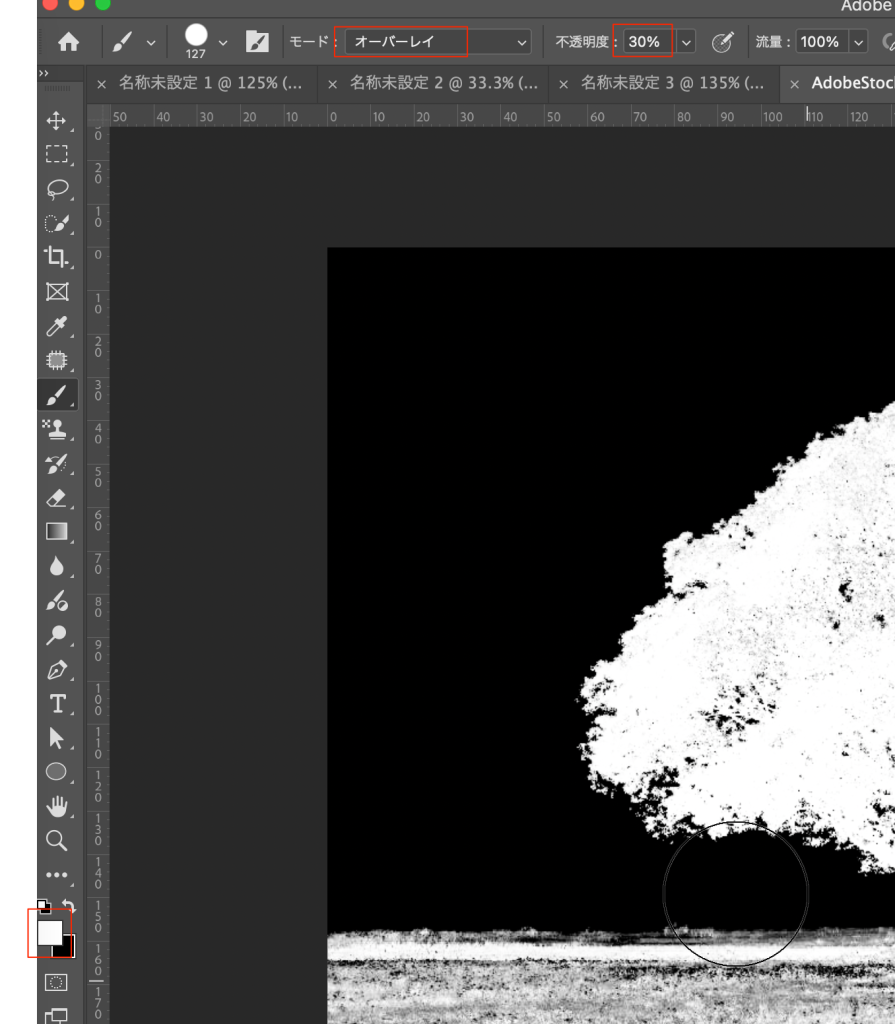The width and height of the screenshot is (895, 1024).
Task: Click the white foreground color swatch
Action: [x=49, y=932]
